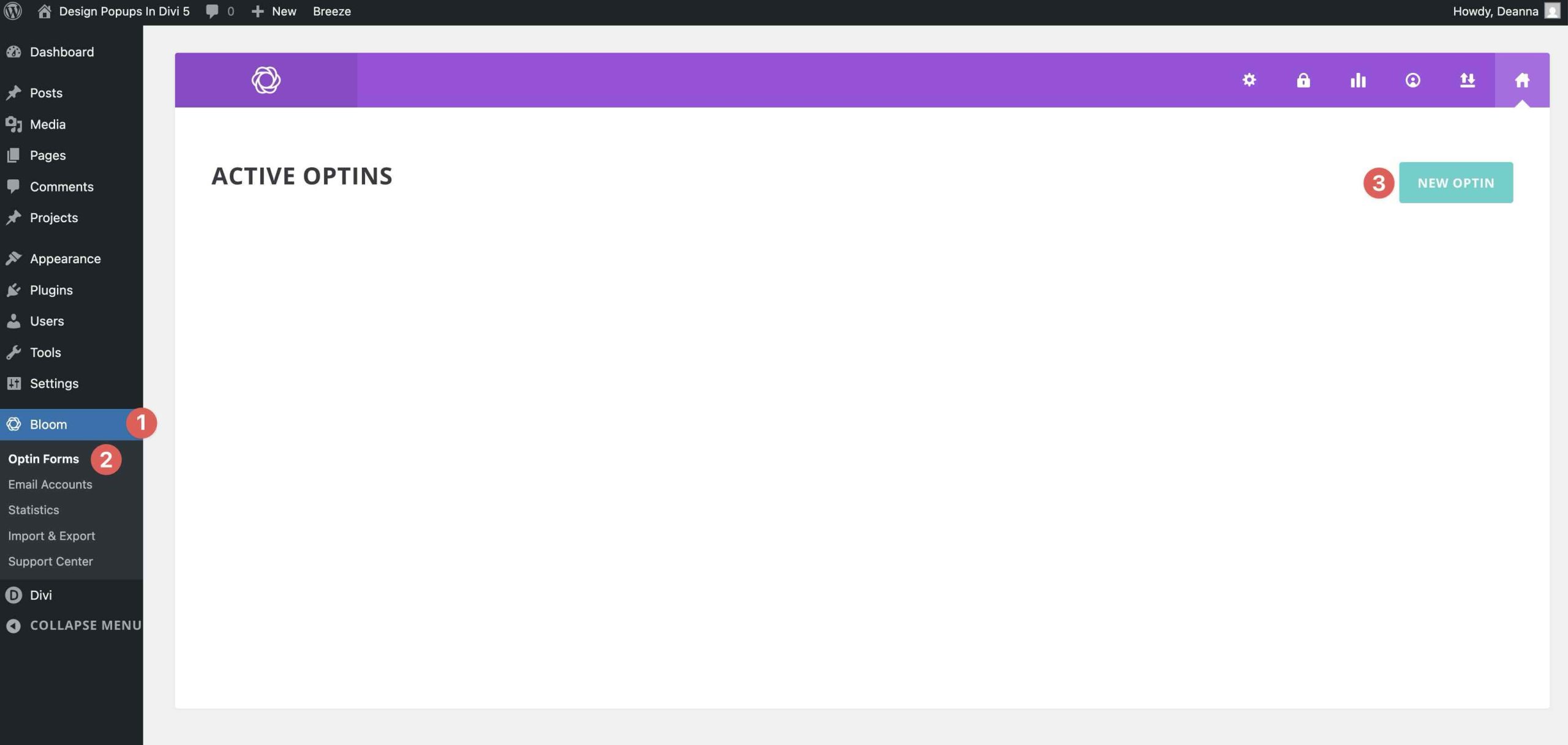This screenshot has width=1568, height=745.
Task: Select the Bloom home icon
Action: point(1522,80)
